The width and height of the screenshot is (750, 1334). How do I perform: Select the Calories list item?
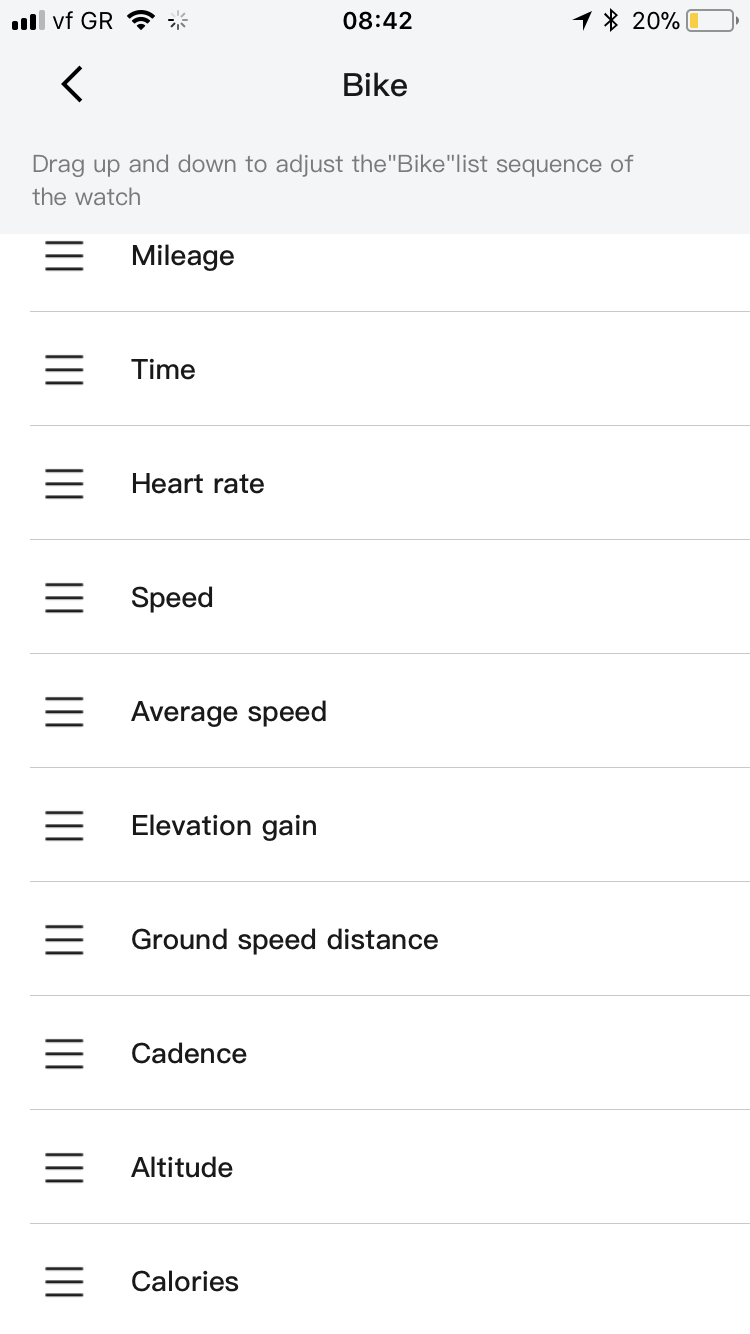[185, 1282]
